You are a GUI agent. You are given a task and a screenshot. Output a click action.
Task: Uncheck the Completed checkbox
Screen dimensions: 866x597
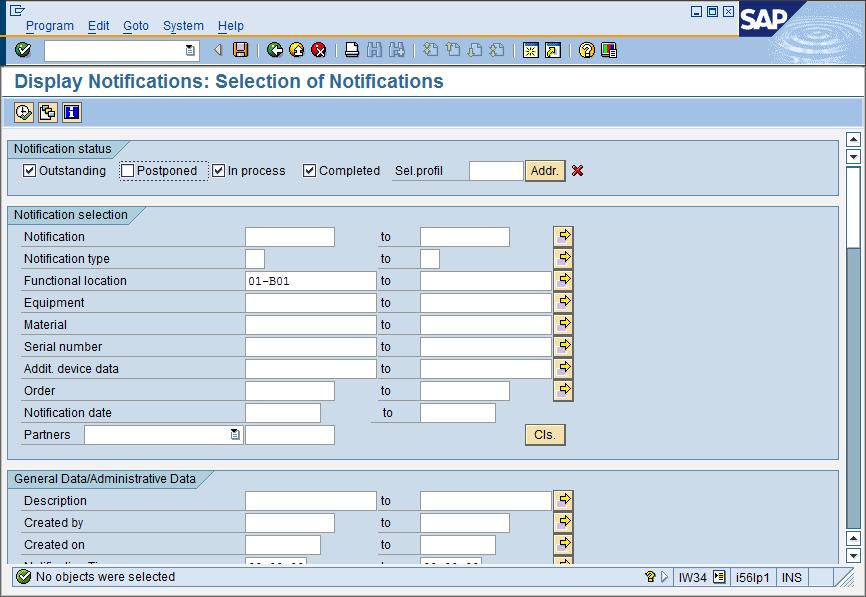click(309, 171)
